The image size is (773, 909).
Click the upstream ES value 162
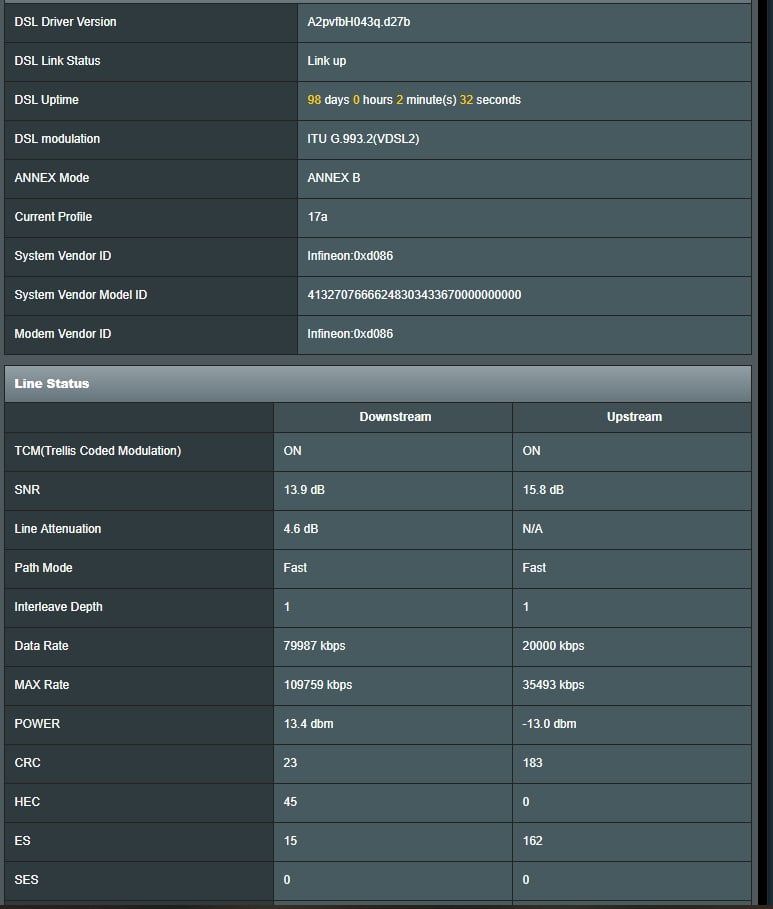point(532,841)
